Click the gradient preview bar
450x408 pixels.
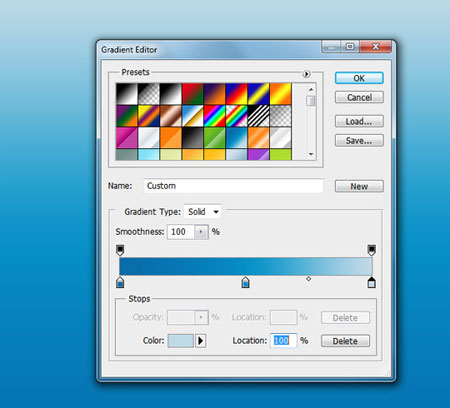click(x=246, y=266)
